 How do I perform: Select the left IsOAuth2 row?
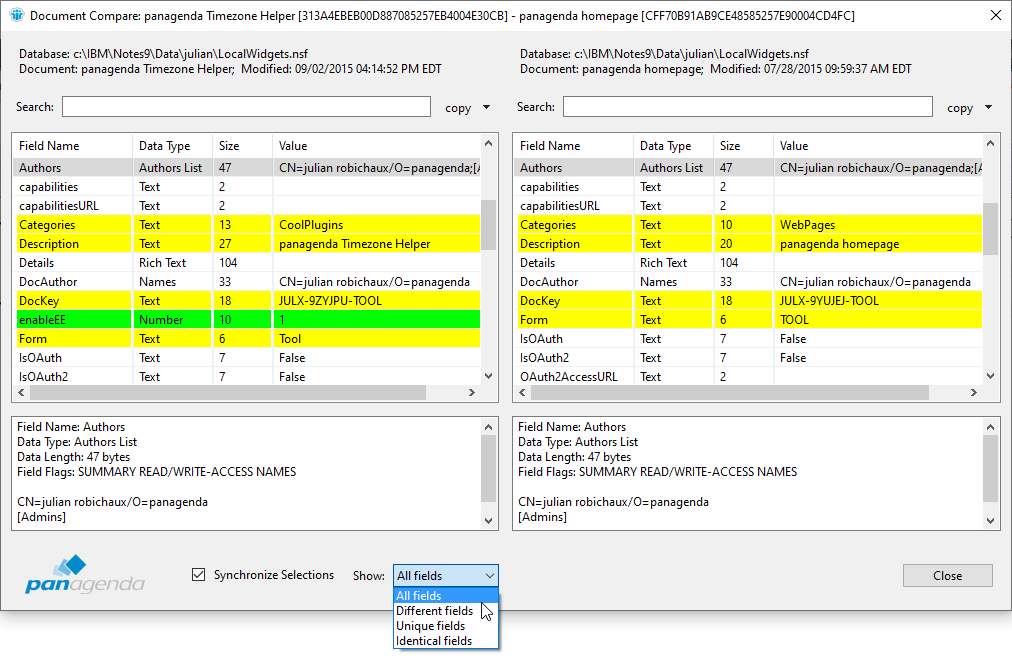click(247, 377)
